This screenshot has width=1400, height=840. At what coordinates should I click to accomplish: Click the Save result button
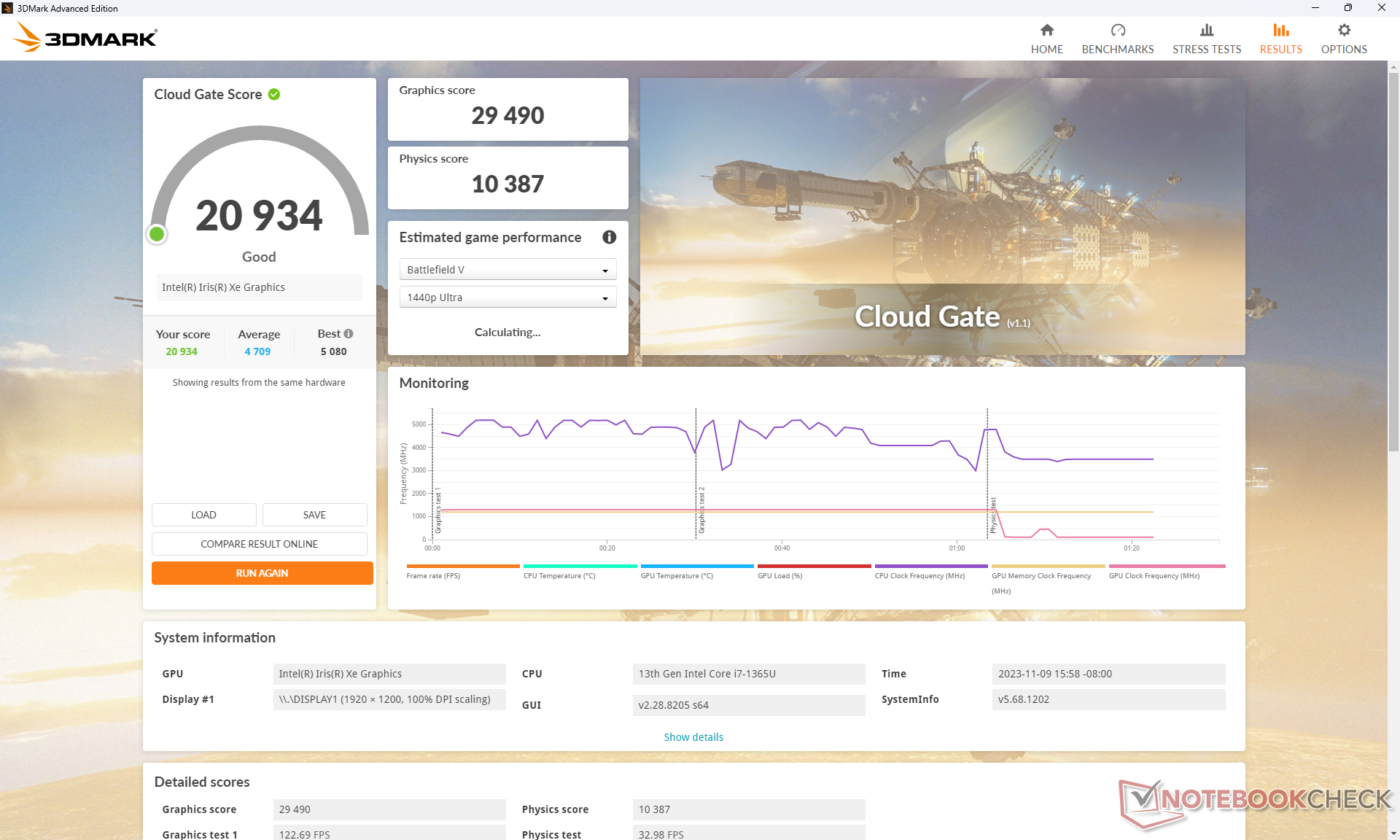point(314,515)
